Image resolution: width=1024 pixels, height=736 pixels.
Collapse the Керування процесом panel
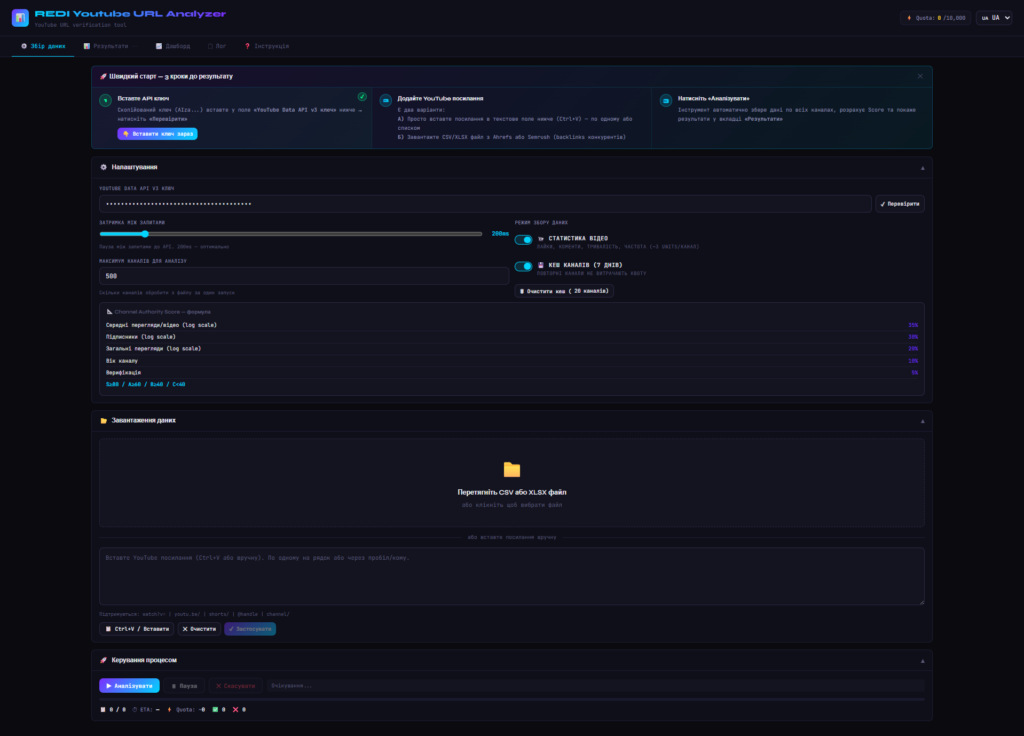coord(921,660)
